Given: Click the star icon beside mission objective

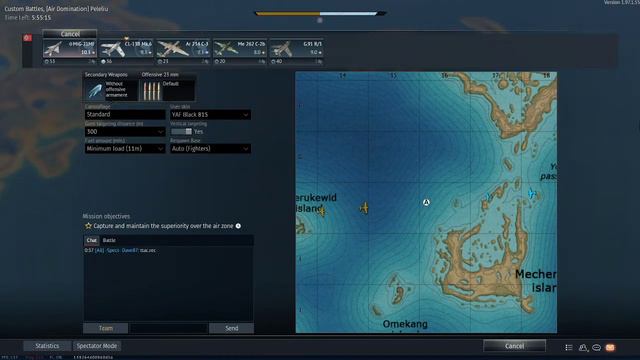Looking at the screenshot, I should (88, 226).
